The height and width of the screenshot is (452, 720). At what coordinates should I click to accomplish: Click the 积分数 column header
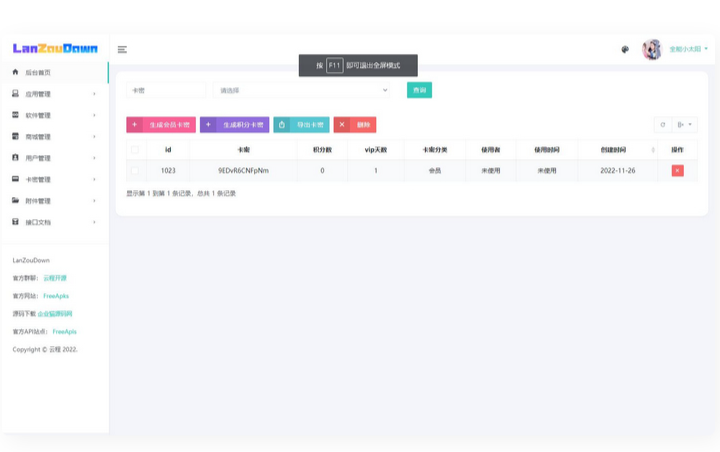point(322,149)
